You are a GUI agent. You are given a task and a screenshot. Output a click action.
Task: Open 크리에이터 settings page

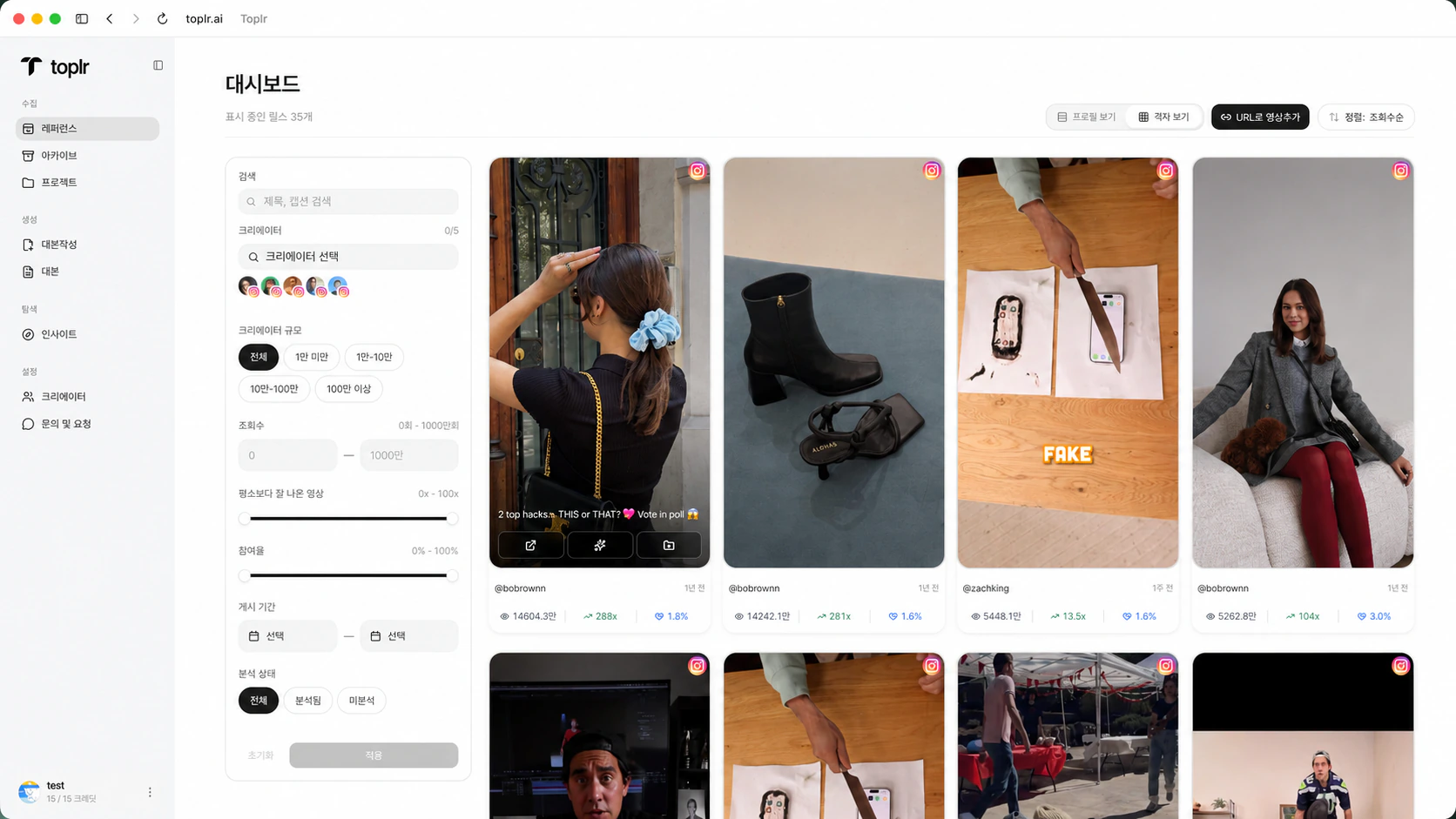point(87,397)
